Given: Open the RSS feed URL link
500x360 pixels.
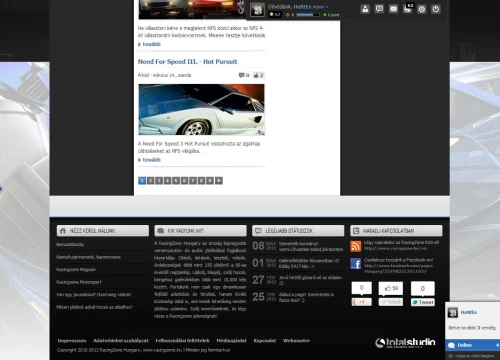Looking at the screenshot, I should click(396, 248).
